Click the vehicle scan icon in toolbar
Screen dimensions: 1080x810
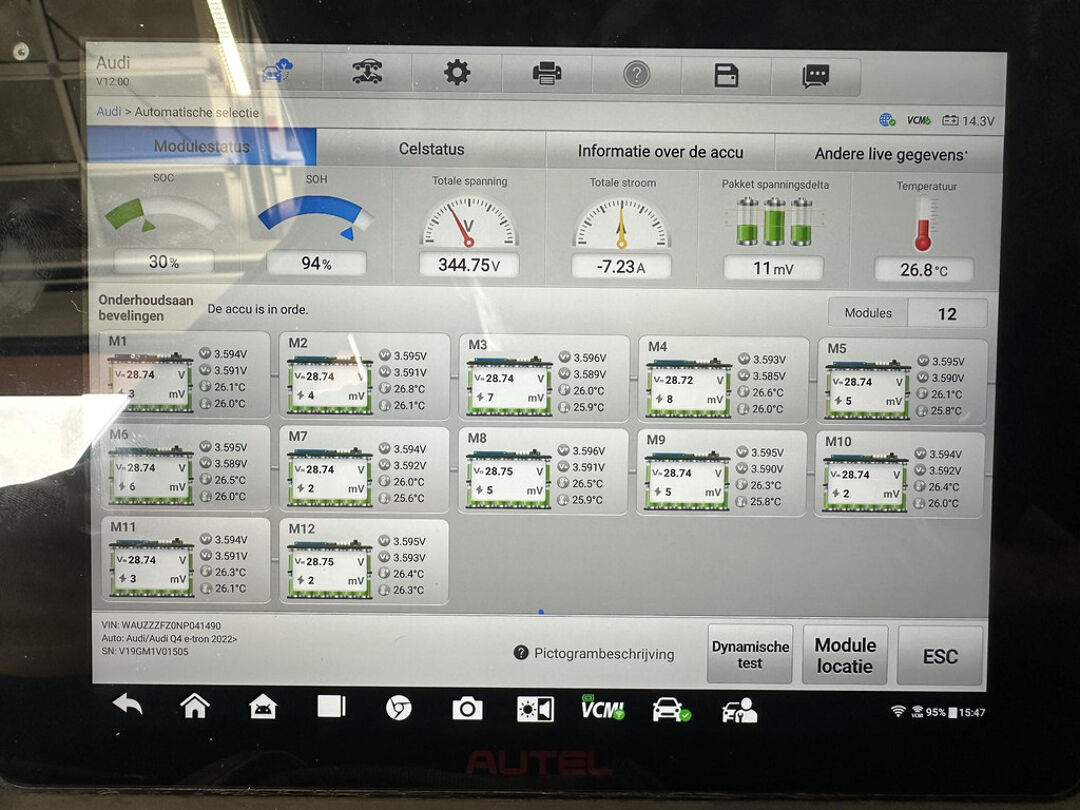point(367,72)
